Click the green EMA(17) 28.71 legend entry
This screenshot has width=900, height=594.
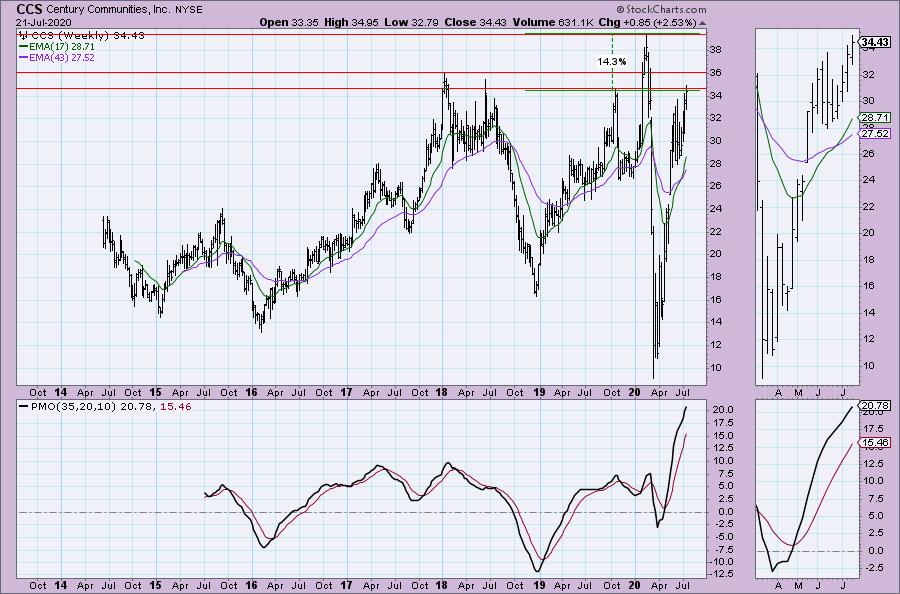pos(56,46)
